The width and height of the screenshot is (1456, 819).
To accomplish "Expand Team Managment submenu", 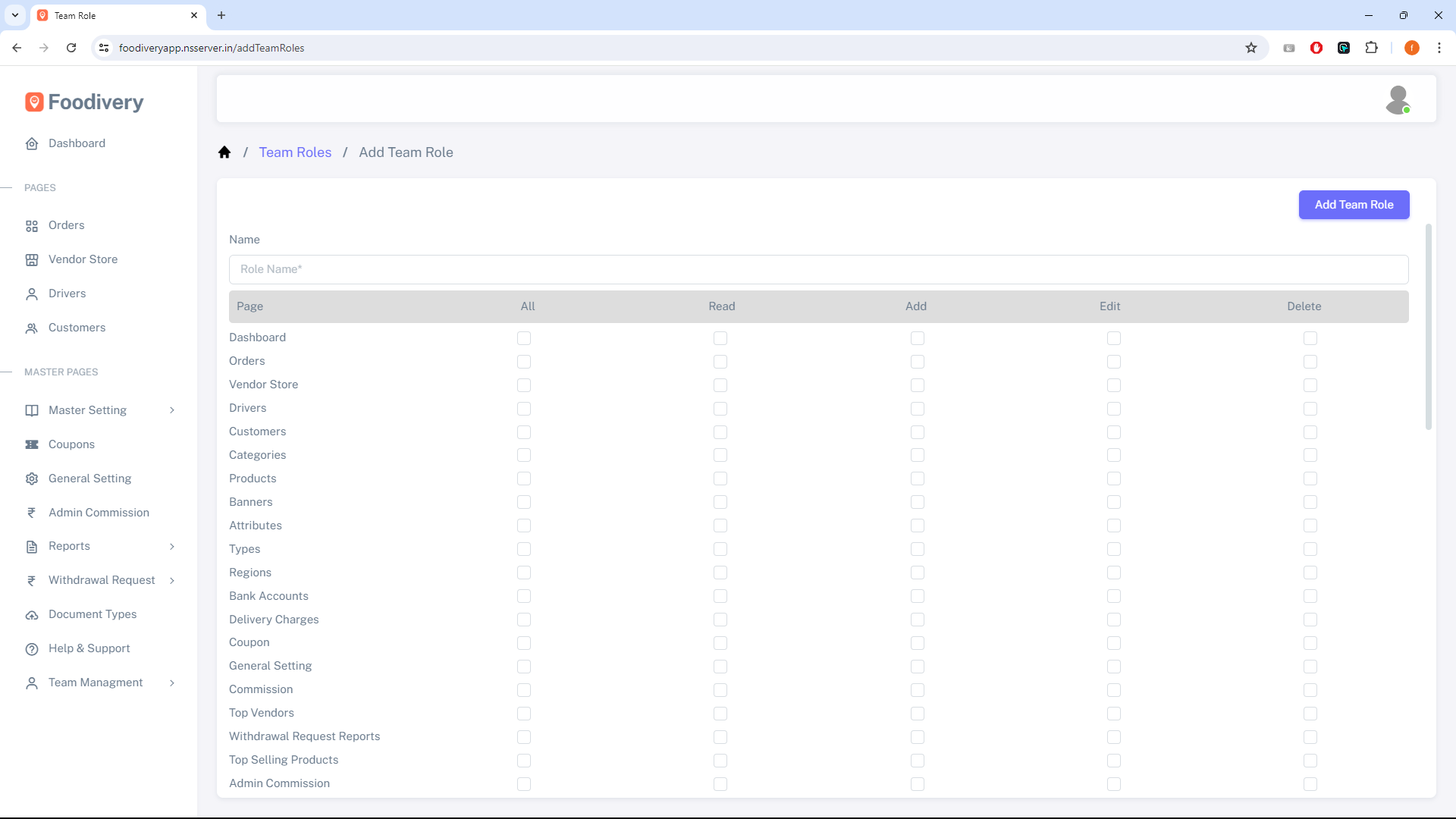I will click(172, 683).
